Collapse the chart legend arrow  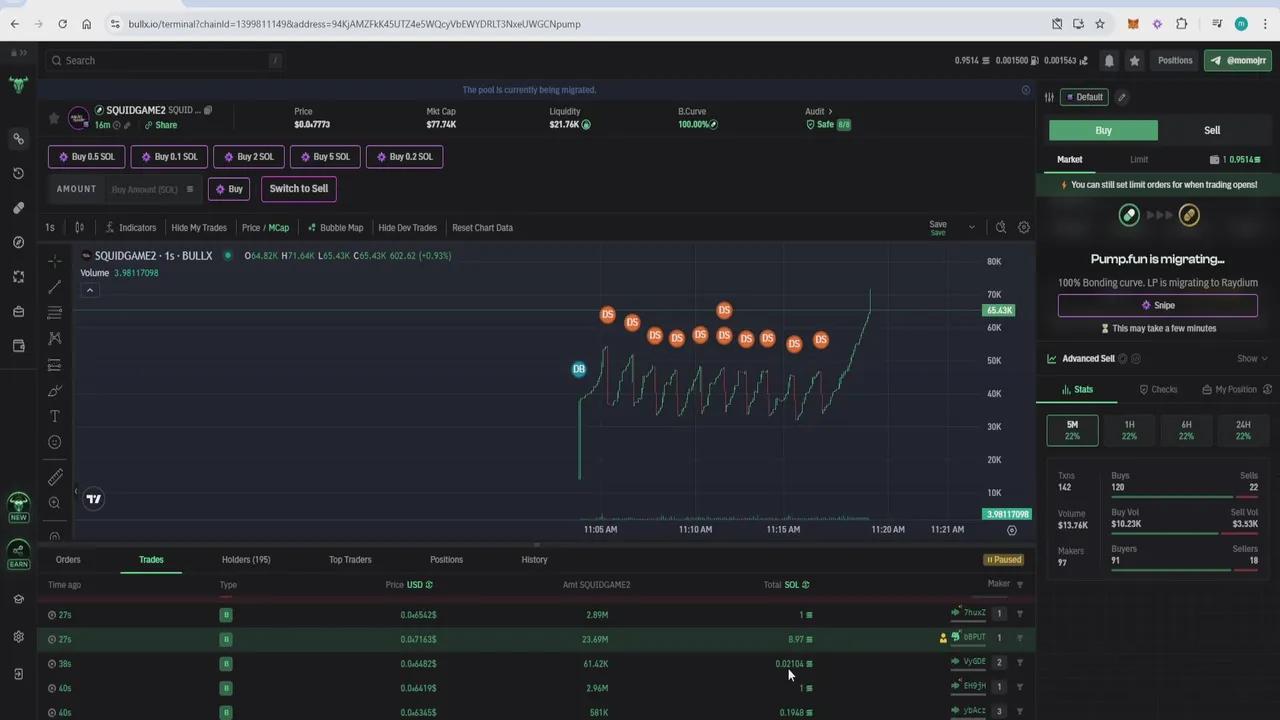coord(89,290)
